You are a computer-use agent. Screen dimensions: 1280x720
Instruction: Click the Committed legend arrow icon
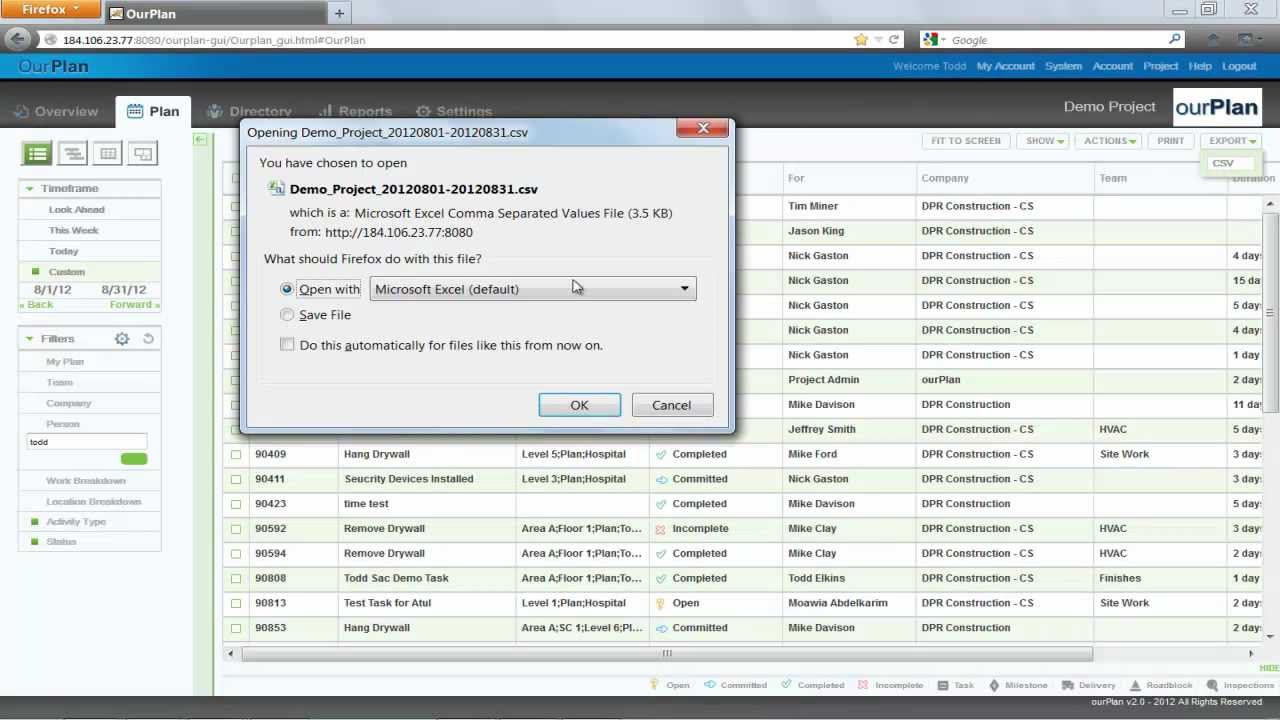coord(710,685)
